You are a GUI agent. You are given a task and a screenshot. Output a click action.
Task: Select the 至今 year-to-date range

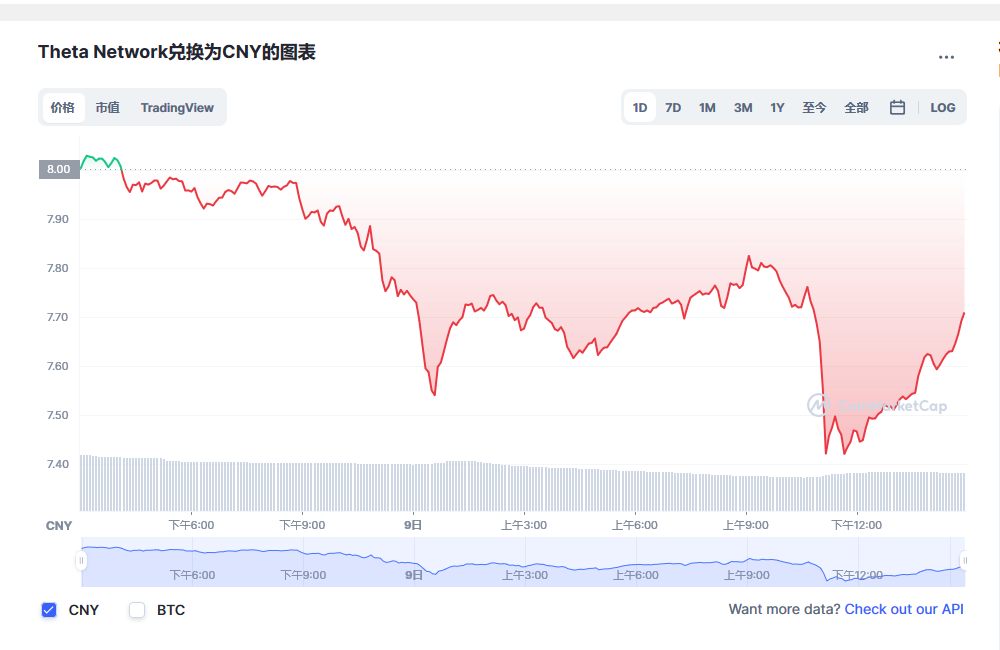pyautogui.click(x=814, y=107)
